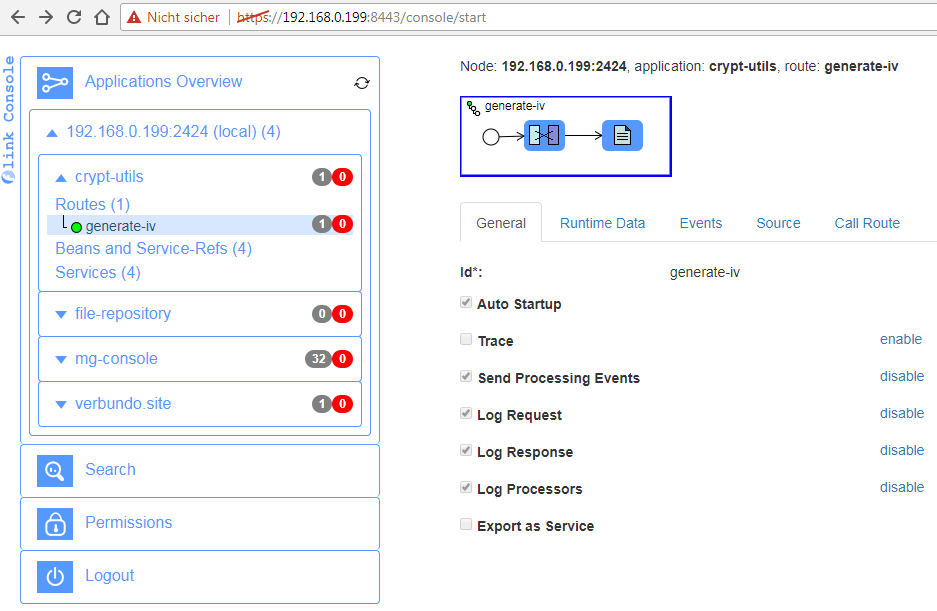The height and width of the screenshot is (611, 937).
Task: Open the Call Route tab
Action: click(867, 223)
